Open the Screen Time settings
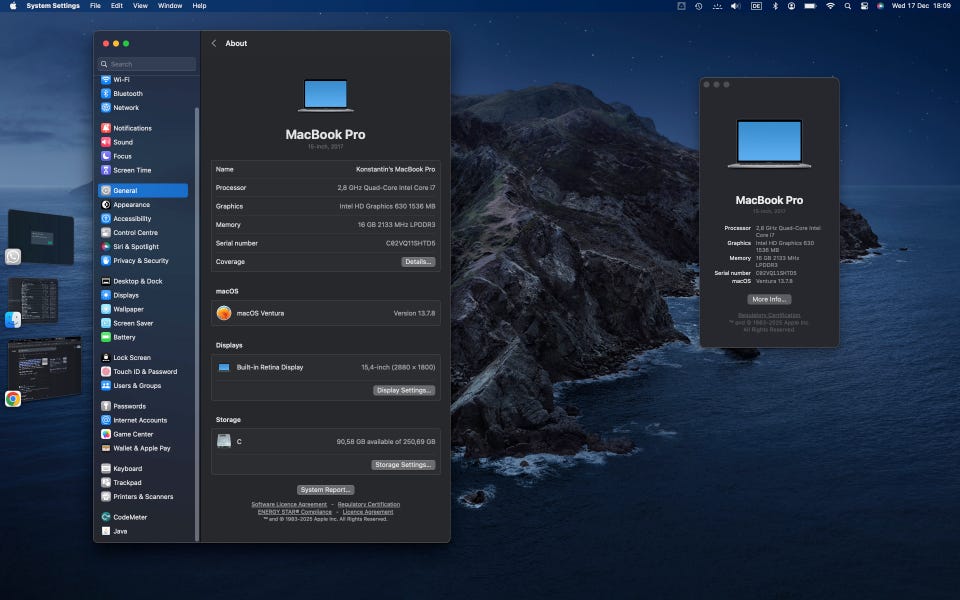Screen dimensions: 960x600 coord(132,171)
